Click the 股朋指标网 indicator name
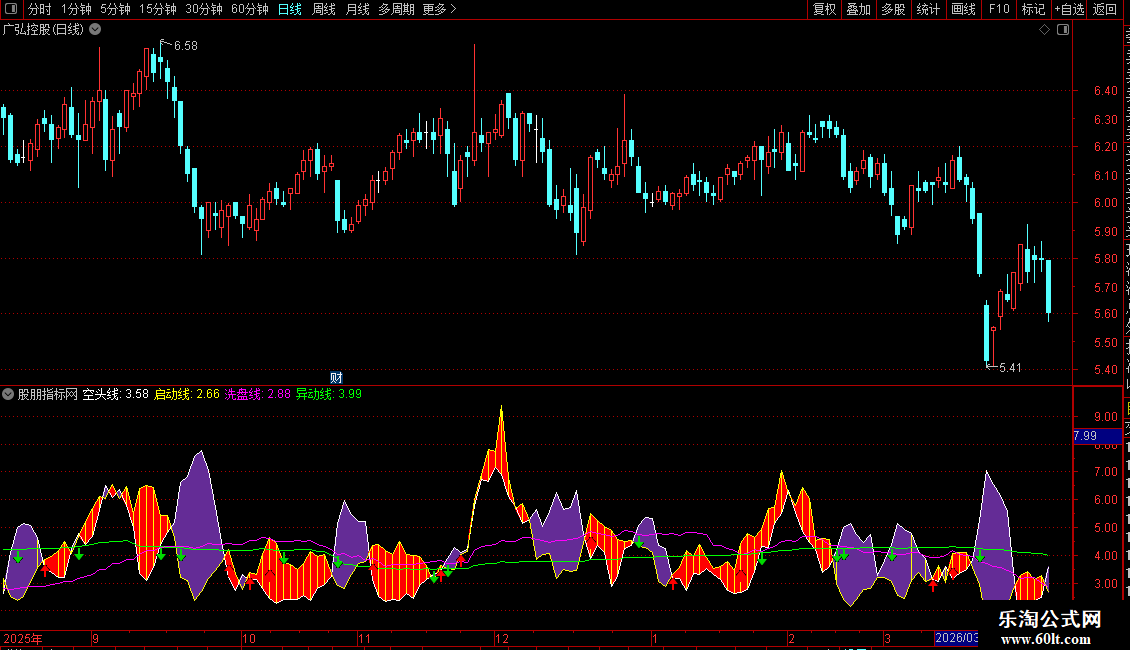Image resolution: width=1130 pixels, height=650 pixels. tap(48, 394)
